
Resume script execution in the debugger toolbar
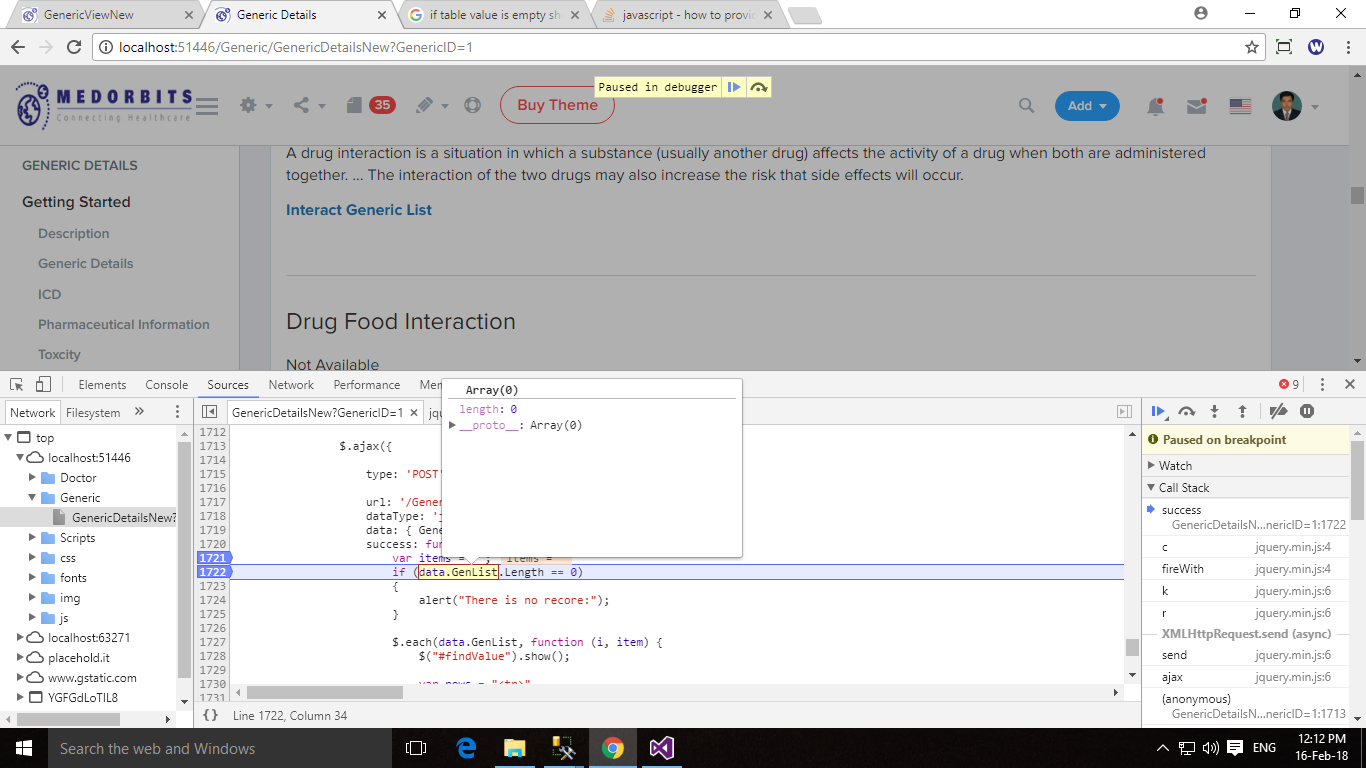point(1158,411)
